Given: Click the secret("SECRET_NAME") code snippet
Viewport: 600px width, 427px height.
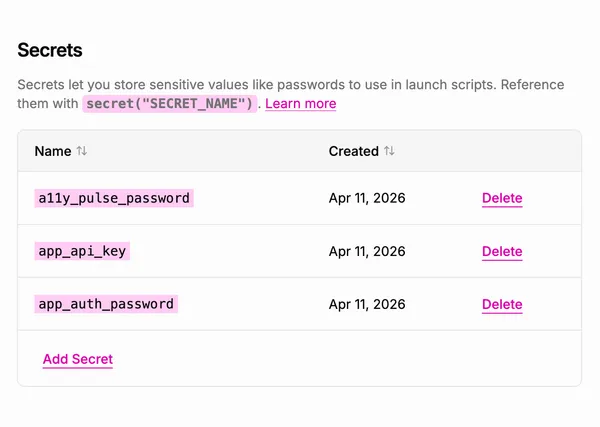Looking at the screenshot, I should pos(171,104).
